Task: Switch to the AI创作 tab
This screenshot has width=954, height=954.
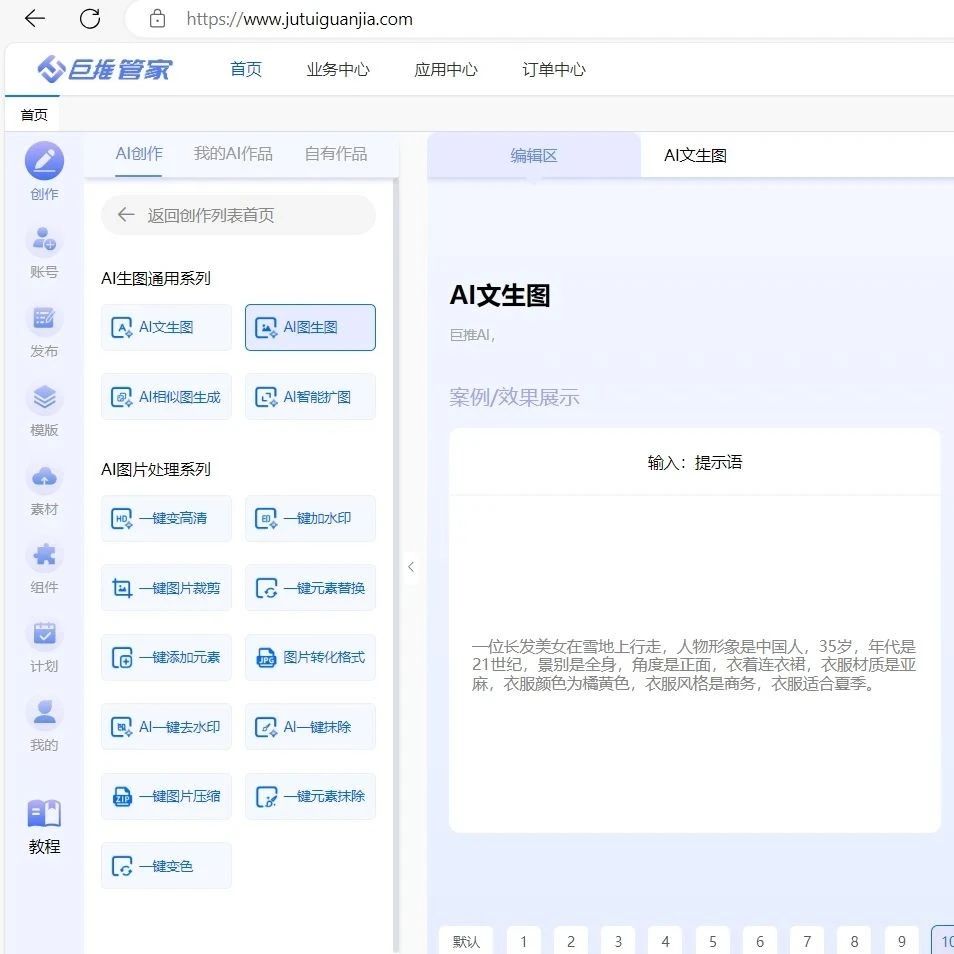Action: pyautogui.click(x=139, y=153)
